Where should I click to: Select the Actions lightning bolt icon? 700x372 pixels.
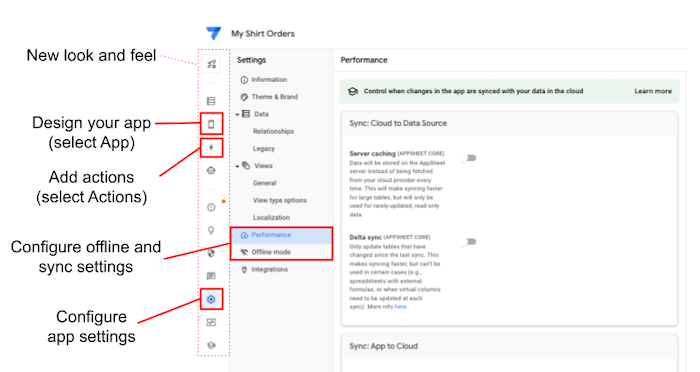211,147
